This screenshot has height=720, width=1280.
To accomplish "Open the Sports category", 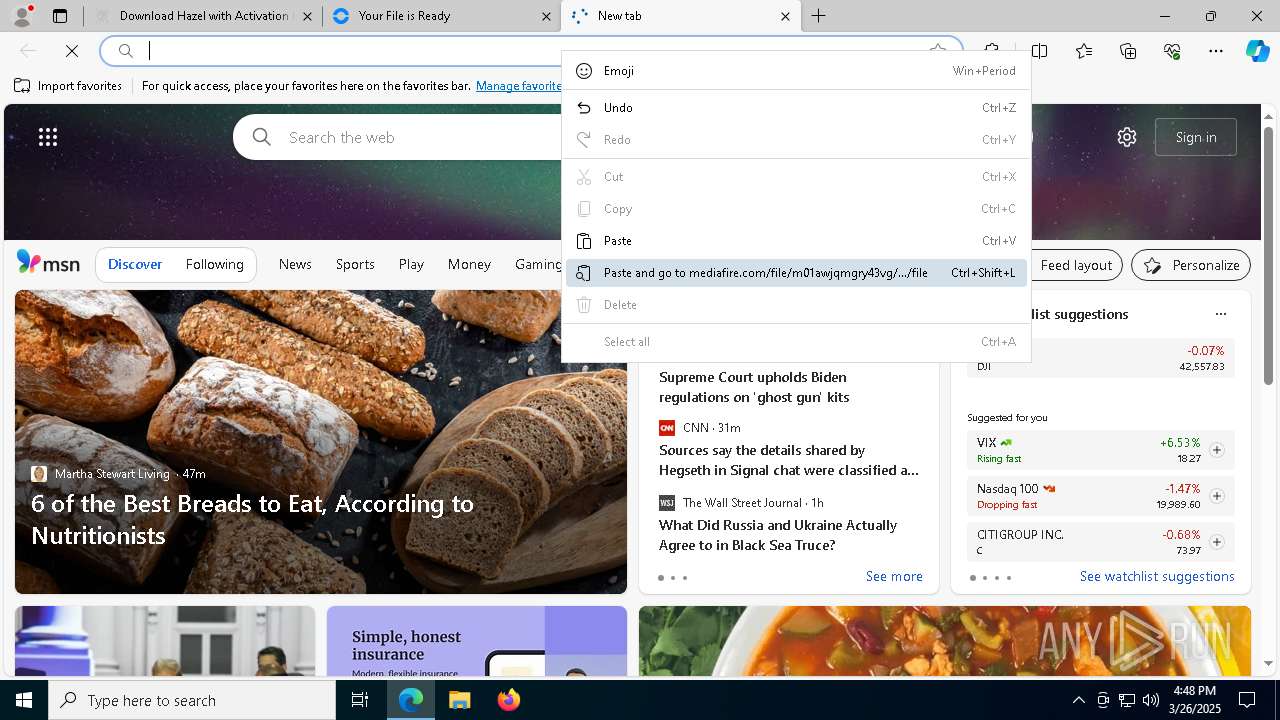I will tap(355, 265).
